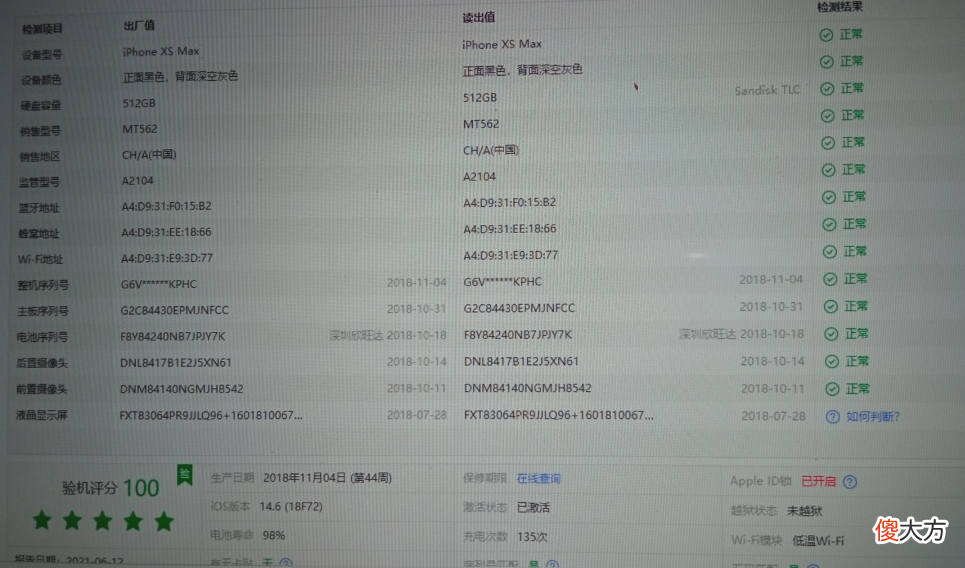Open the 如何判断? link for 液晶显示屏
965x568 pixels.
[x=873, y=417]
